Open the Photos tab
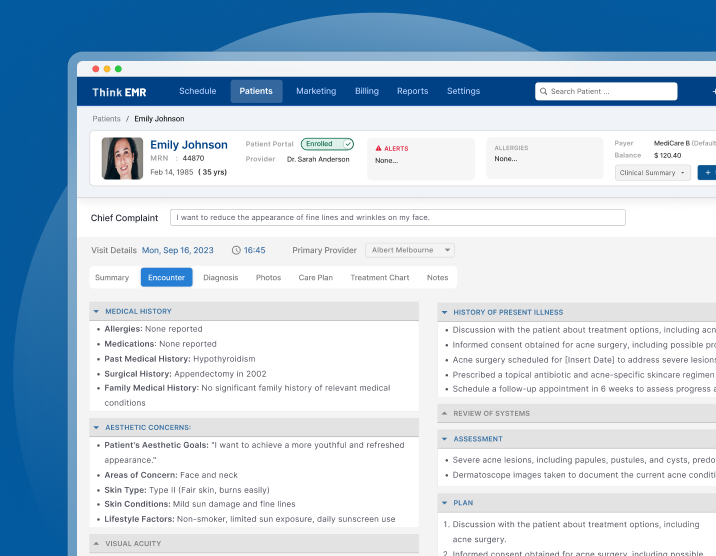This screenshot has width=716, height=556. [268, 278]
